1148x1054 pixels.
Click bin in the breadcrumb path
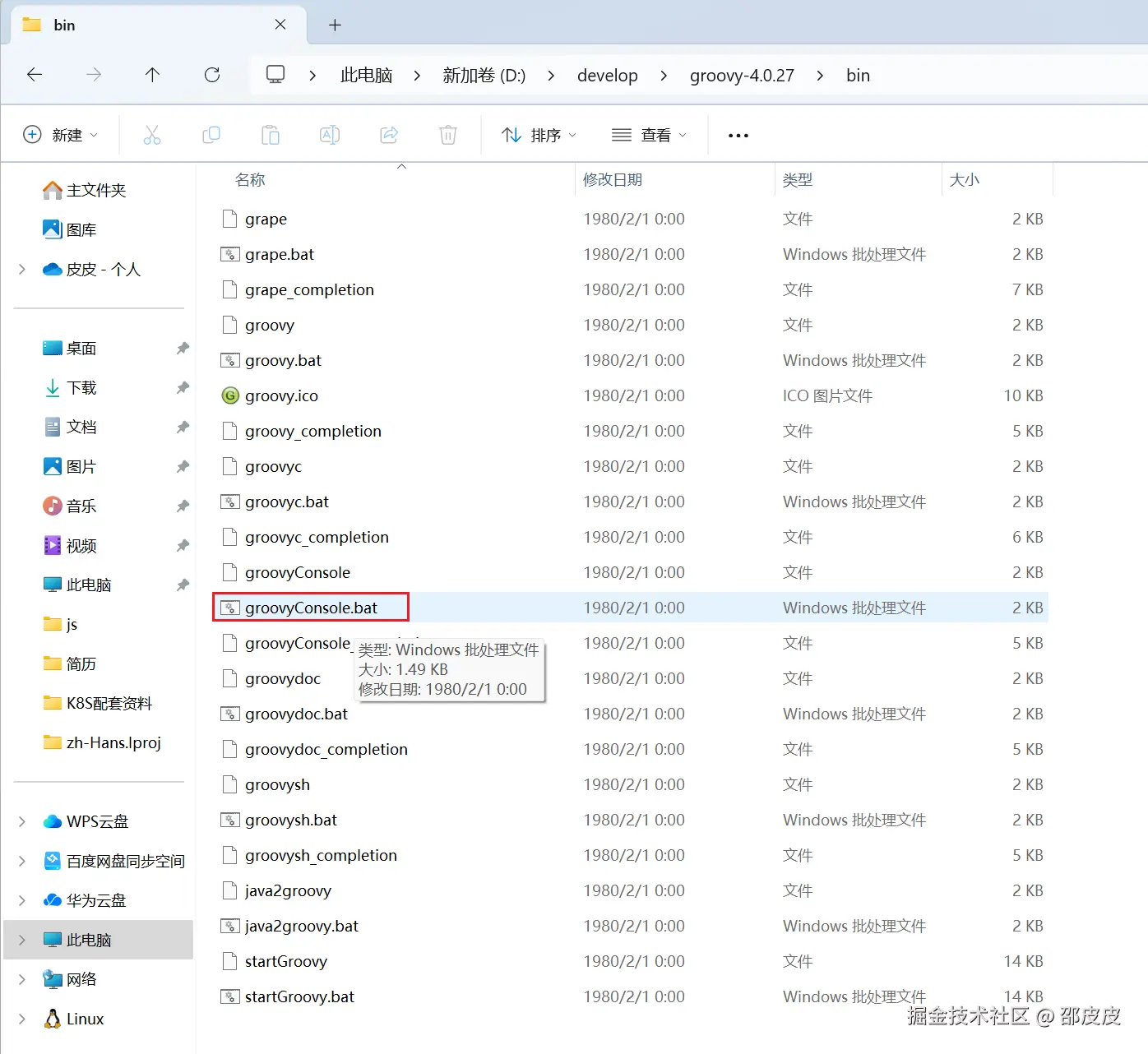[x=858, y=76]
